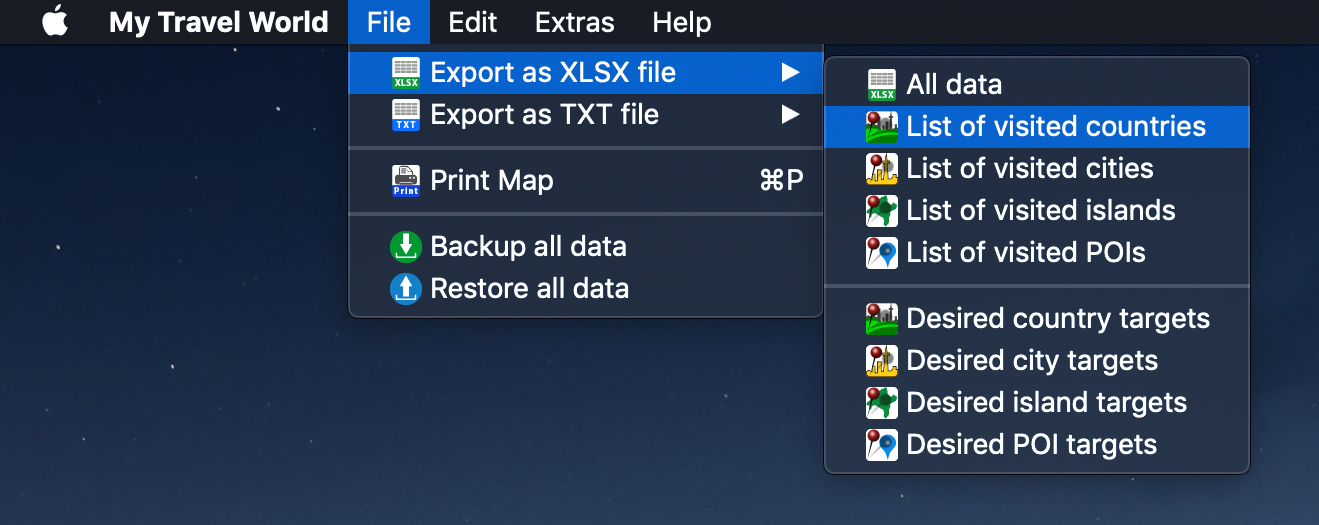Click the city pin icon for visited cities
This screenshot has width=1319, height=525.
(x=882, y=169)
